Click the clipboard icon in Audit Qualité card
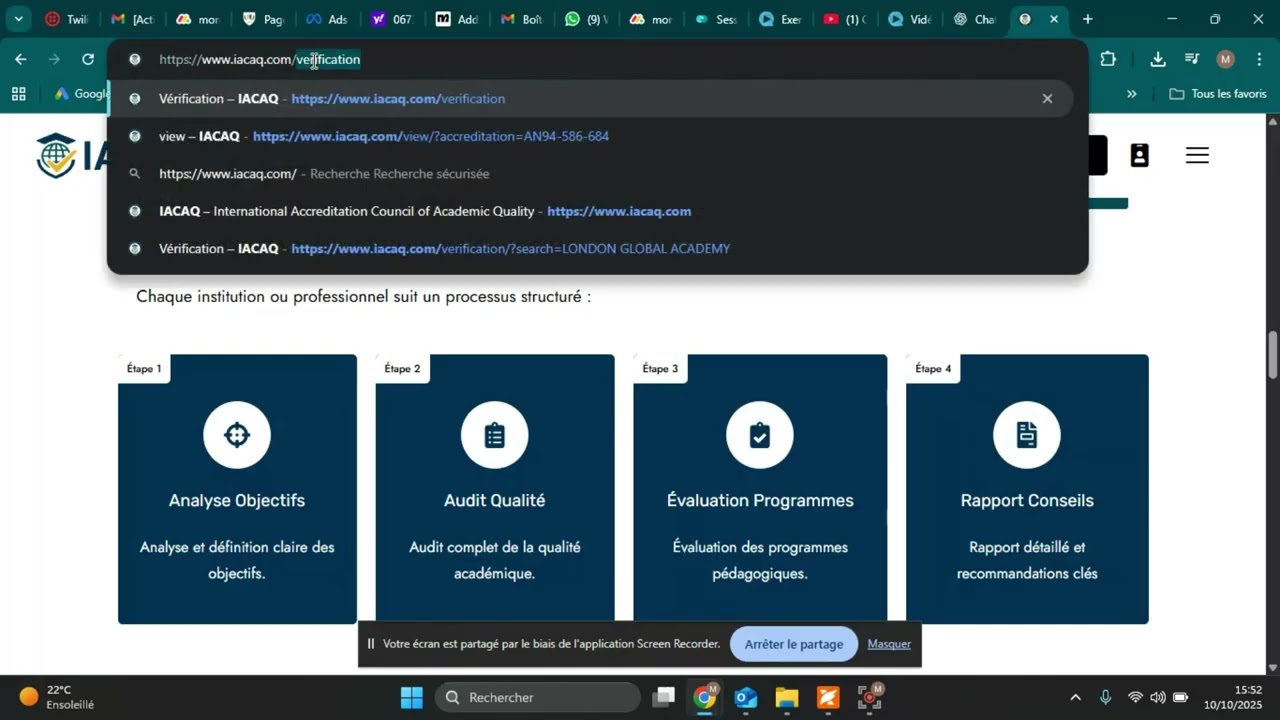Screen dimensions: 1280x720 coord(494,435)
